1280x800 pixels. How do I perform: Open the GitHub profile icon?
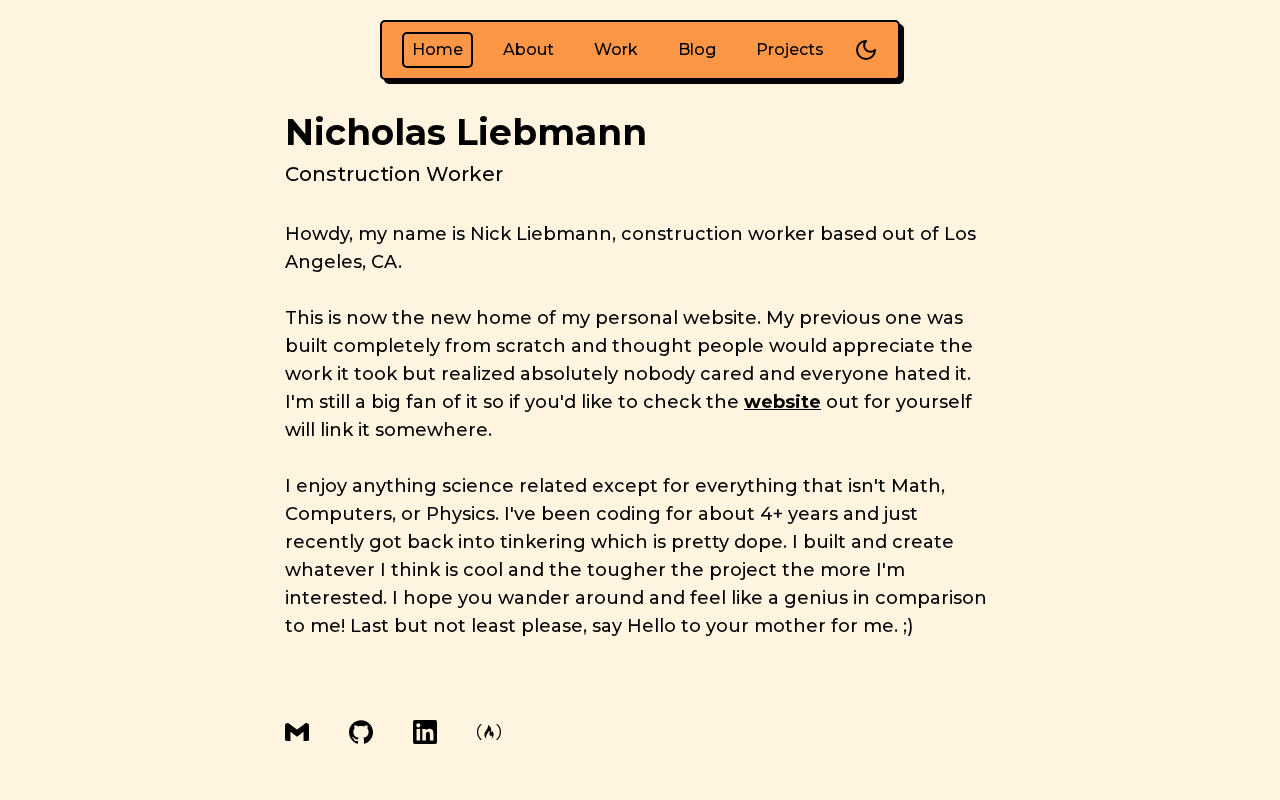tap(361, 732)
